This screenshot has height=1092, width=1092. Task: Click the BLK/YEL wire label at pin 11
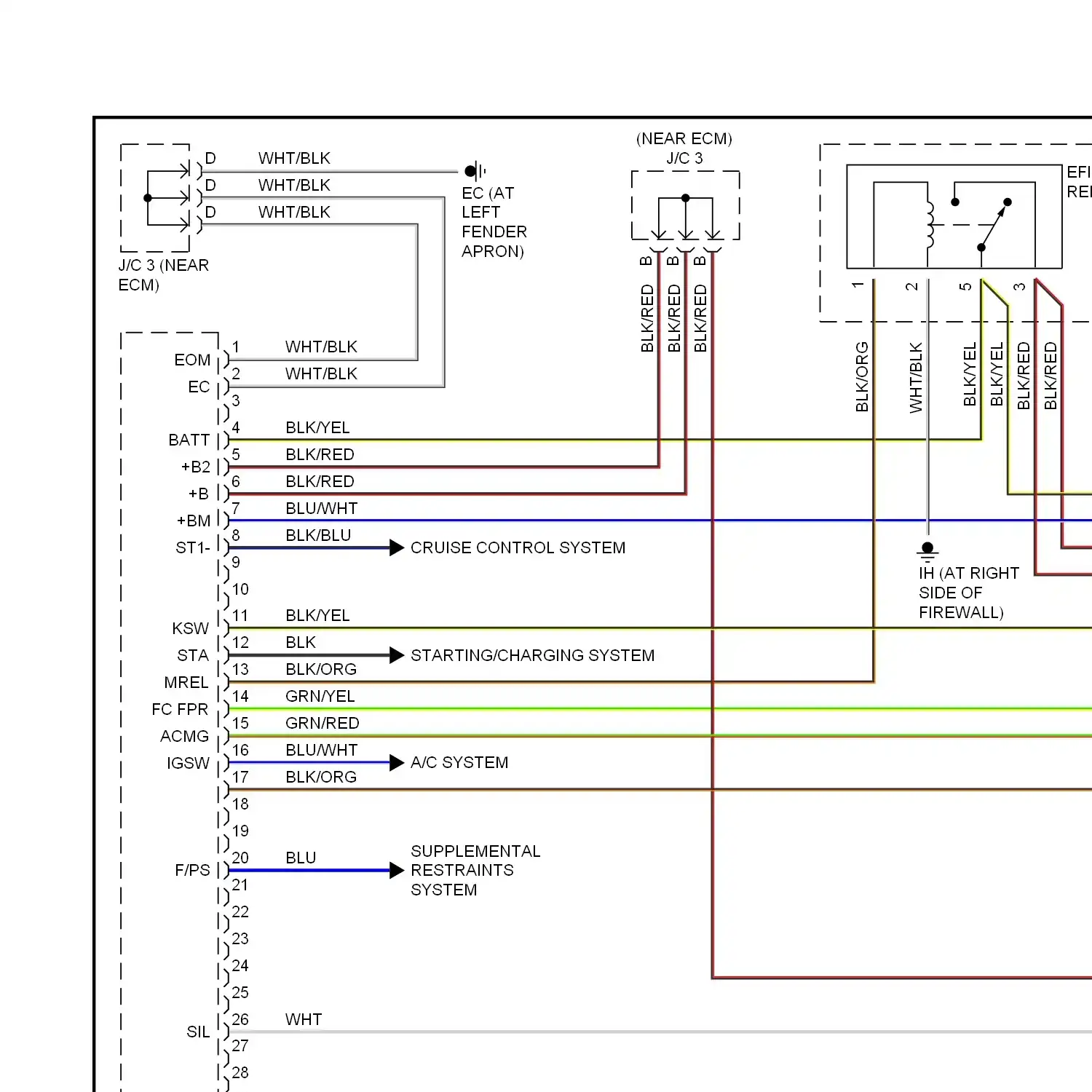[317, 616]
